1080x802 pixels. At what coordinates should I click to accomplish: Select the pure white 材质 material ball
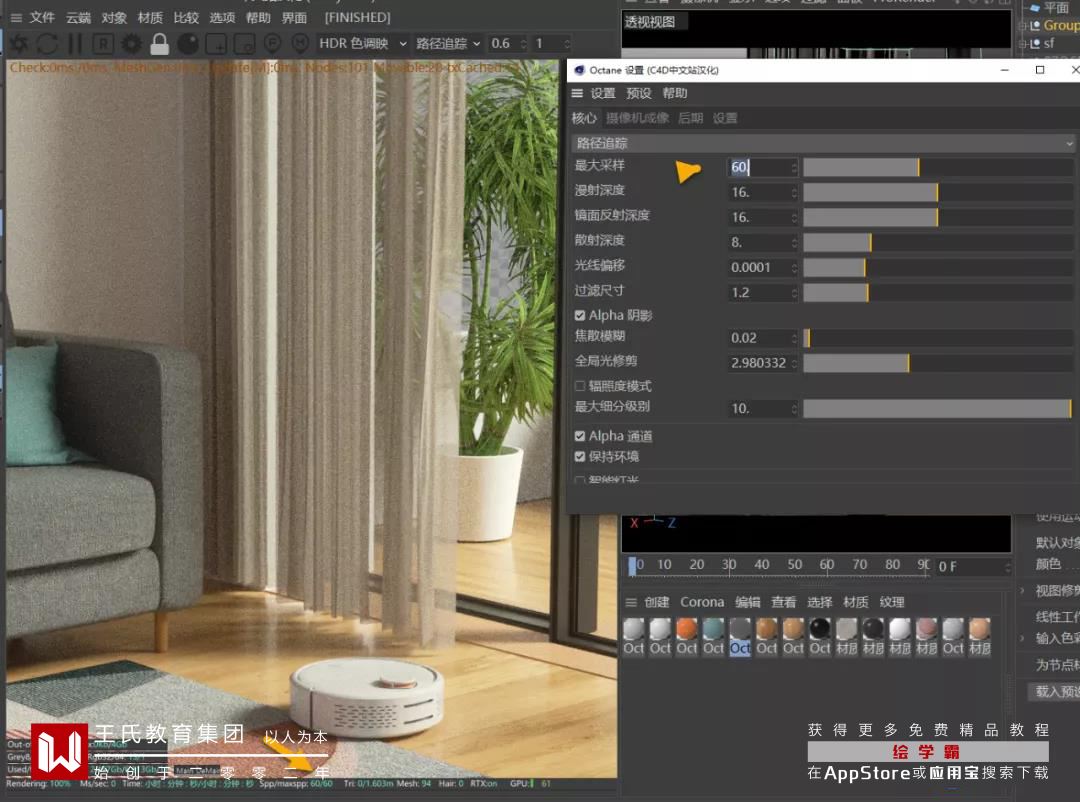[x=900, y=629]
